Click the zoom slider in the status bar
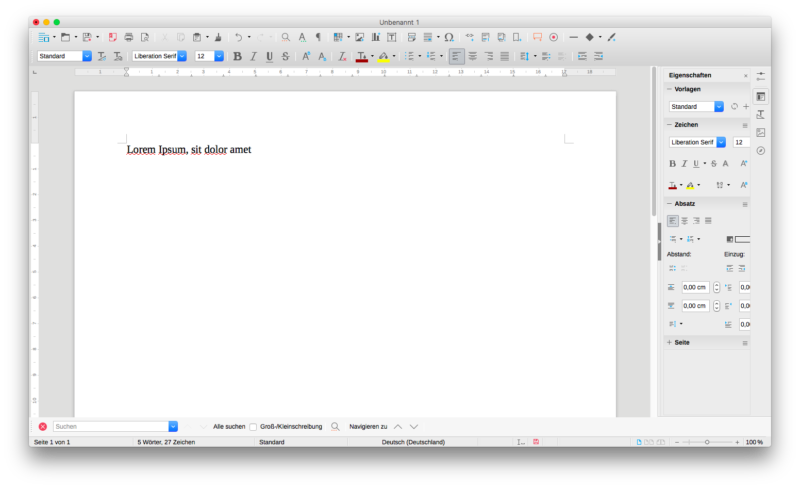This screenshot has height=488, width=800. click(707, 442)
